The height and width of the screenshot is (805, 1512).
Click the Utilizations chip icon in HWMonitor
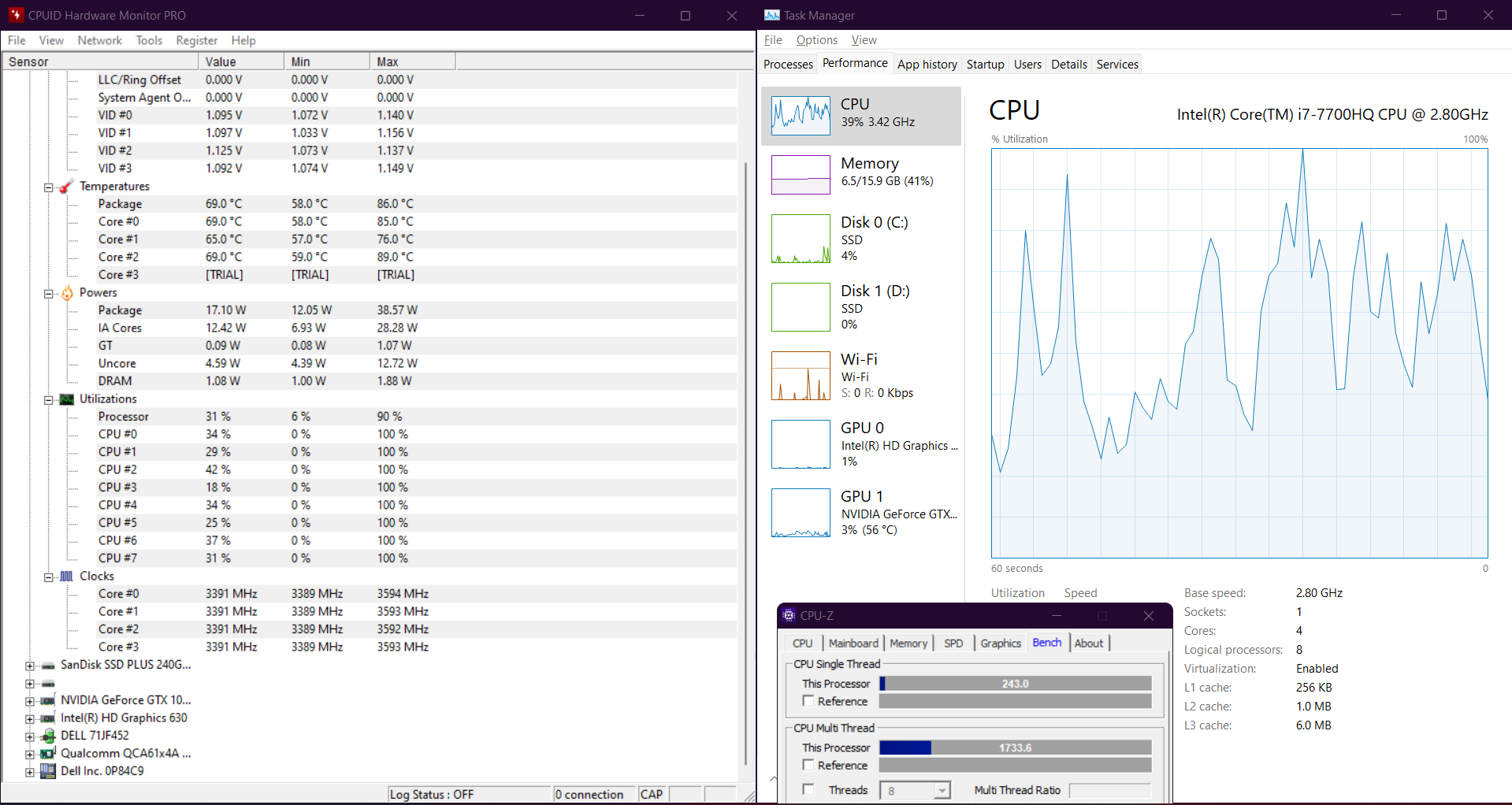point(67,399)
